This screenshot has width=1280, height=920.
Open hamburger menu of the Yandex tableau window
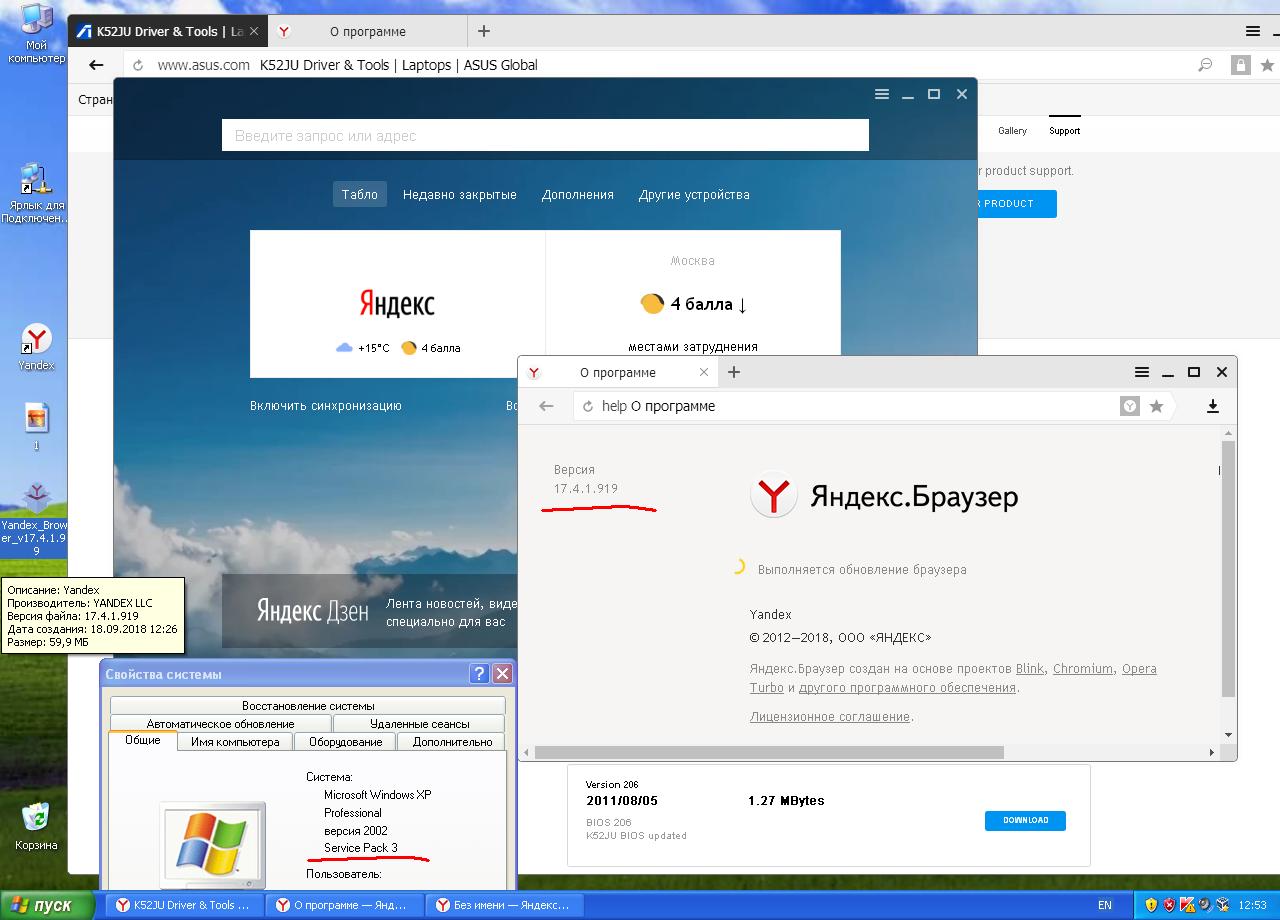(881, 94)
